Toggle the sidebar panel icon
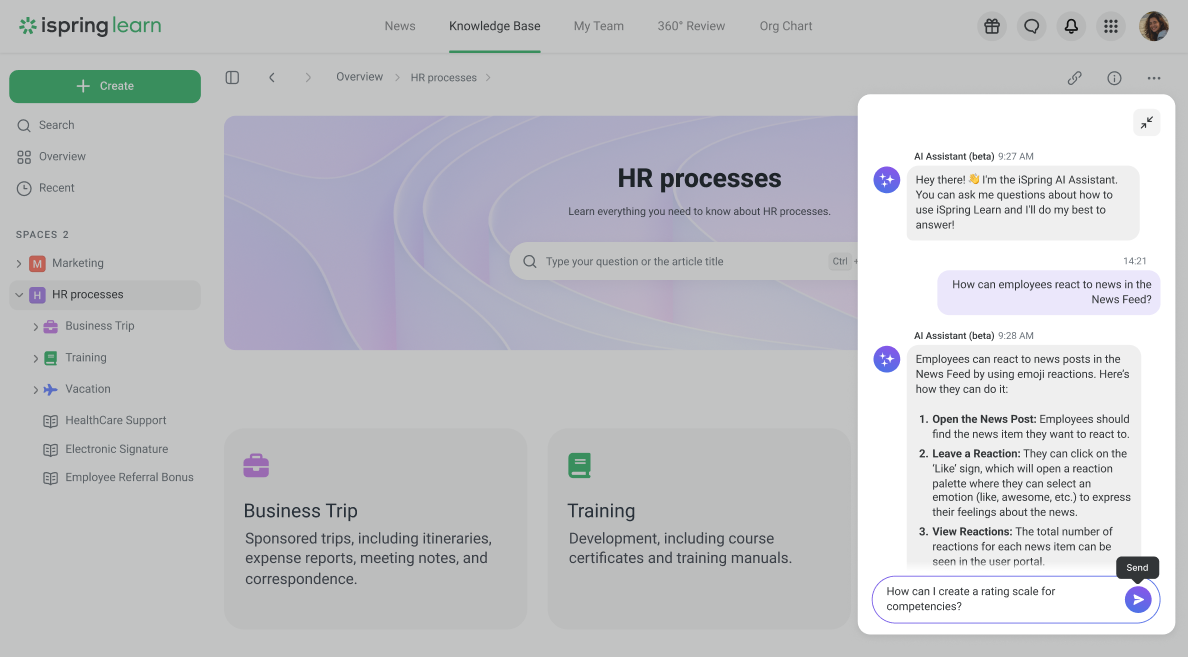This screenshot has height=657, width=1188. point(232,77)
